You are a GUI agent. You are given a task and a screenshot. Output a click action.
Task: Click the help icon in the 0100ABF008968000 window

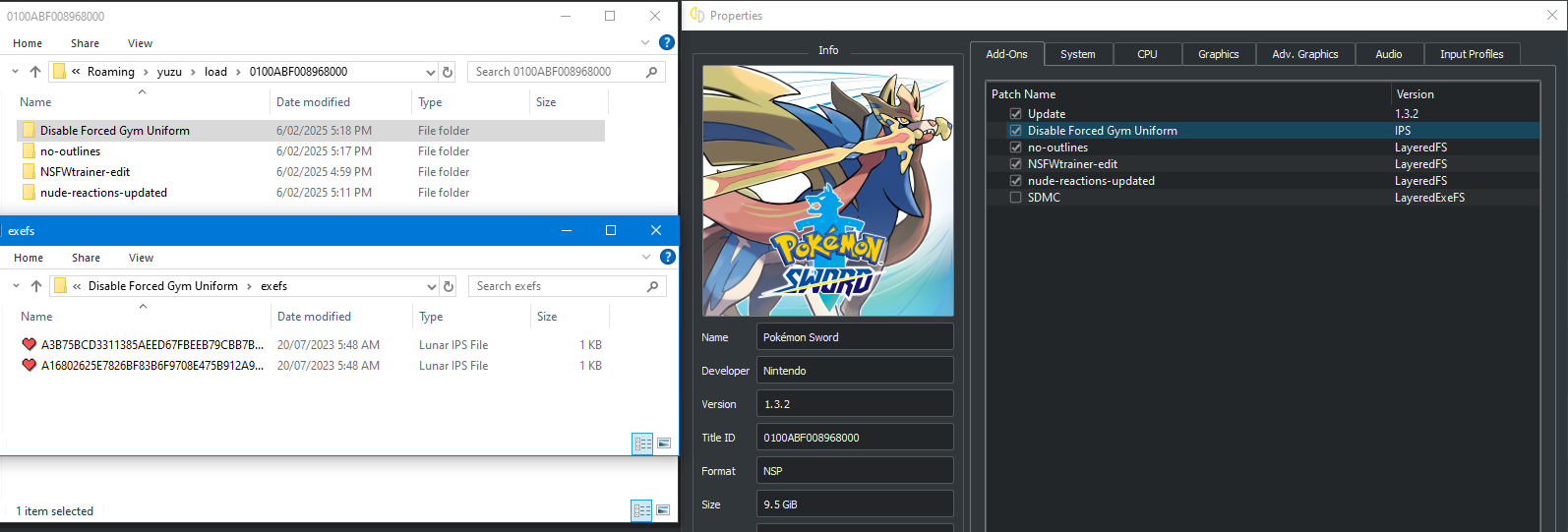click(666, 42)
